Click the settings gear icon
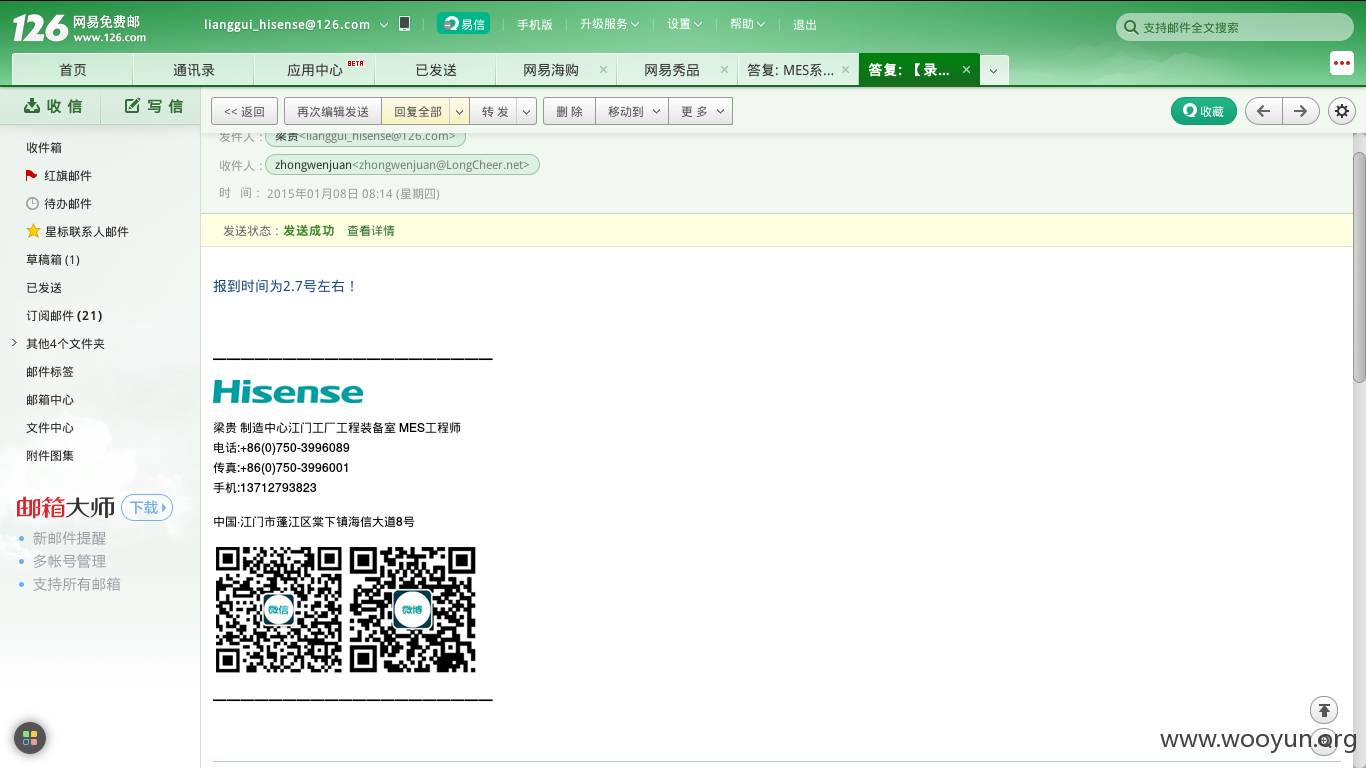The width and height of the screenshot is (1366, 768). coord(1342,111)
